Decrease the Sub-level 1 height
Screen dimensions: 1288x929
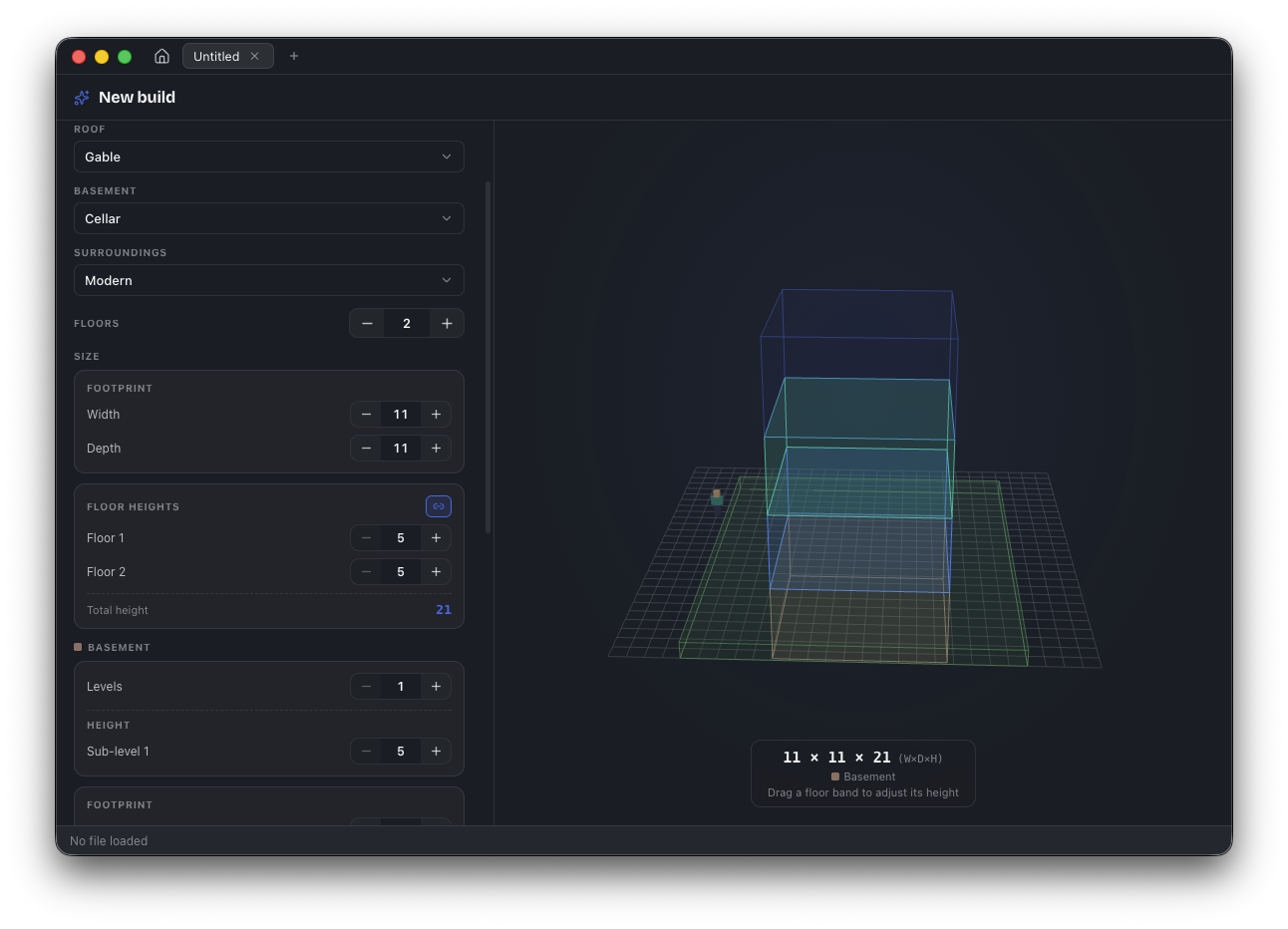pos(366,752)
